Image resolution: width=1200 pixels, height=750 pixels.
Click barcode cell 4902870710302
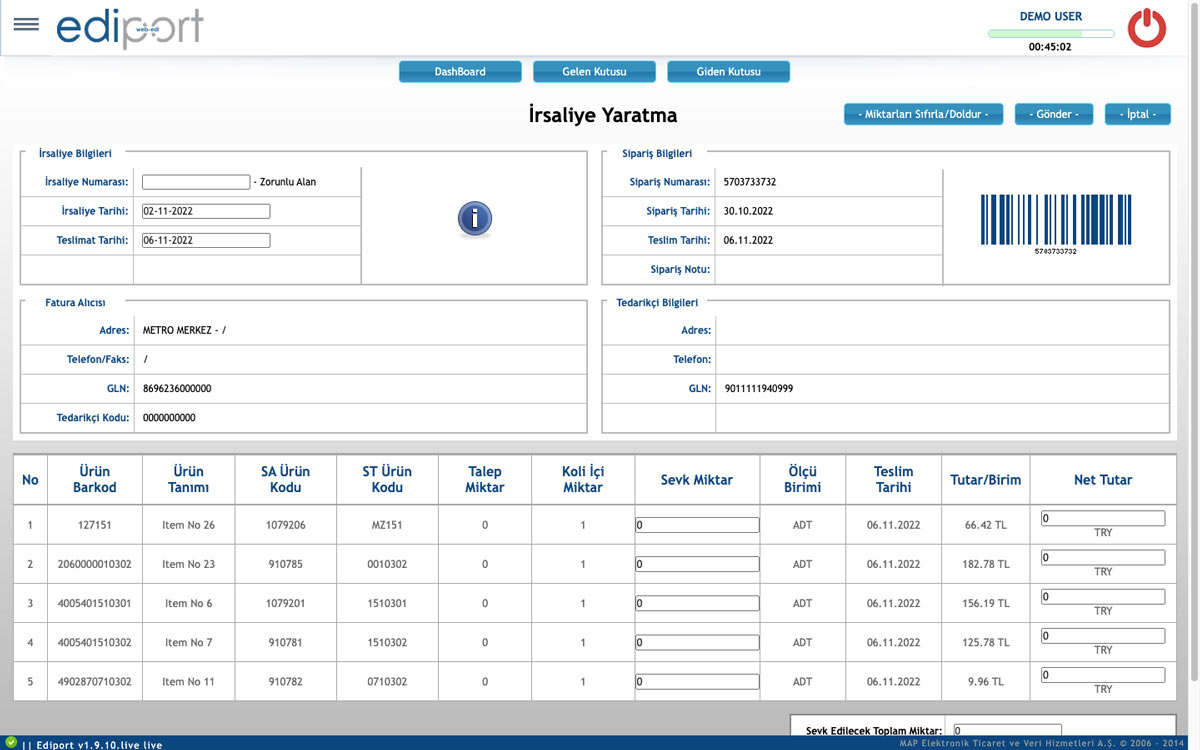(x=95, y=682)
